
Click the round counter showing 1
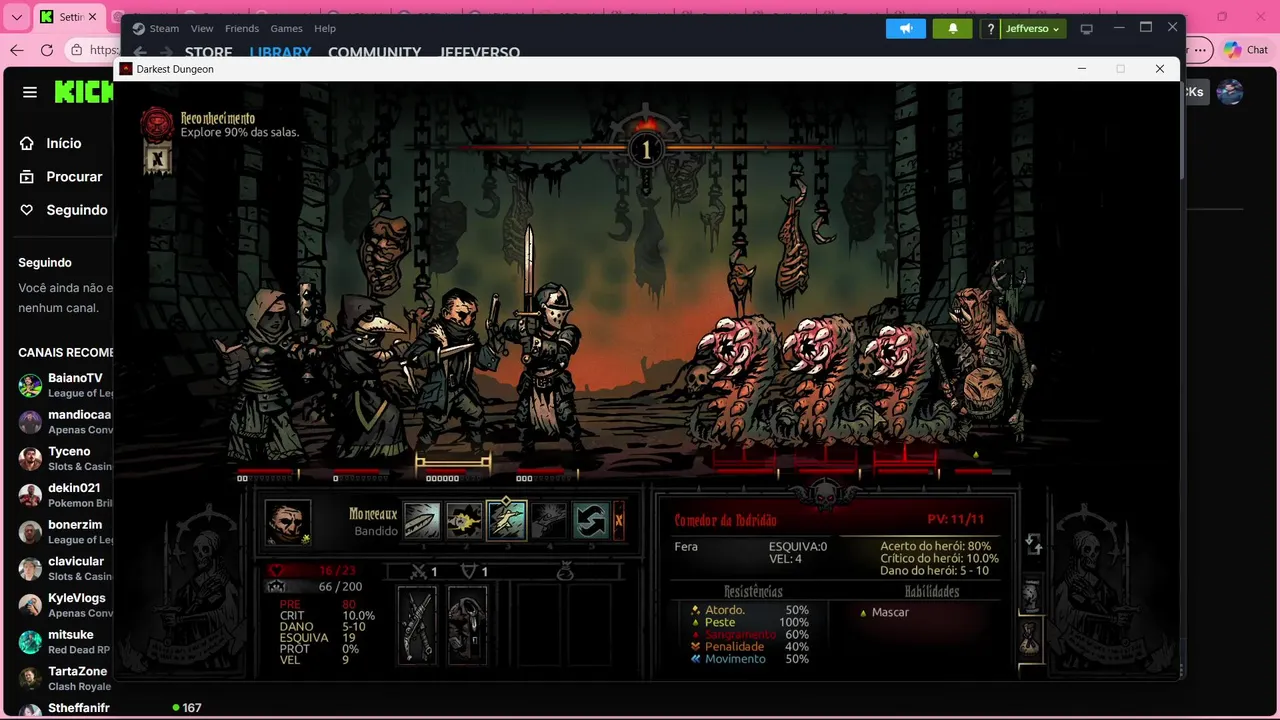point(646,150)
